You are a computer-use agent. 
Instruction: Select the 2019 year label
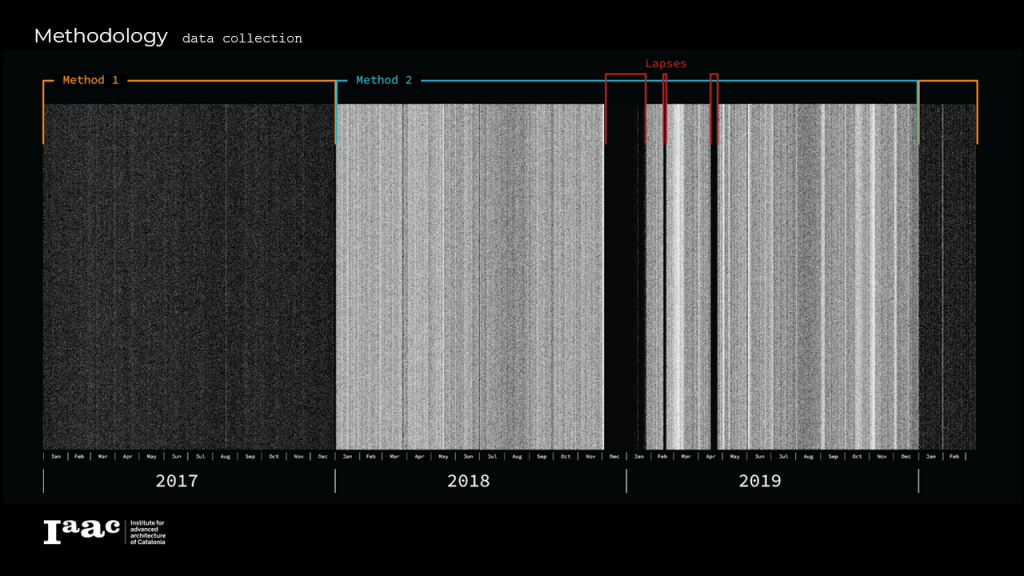click(760, 481)
